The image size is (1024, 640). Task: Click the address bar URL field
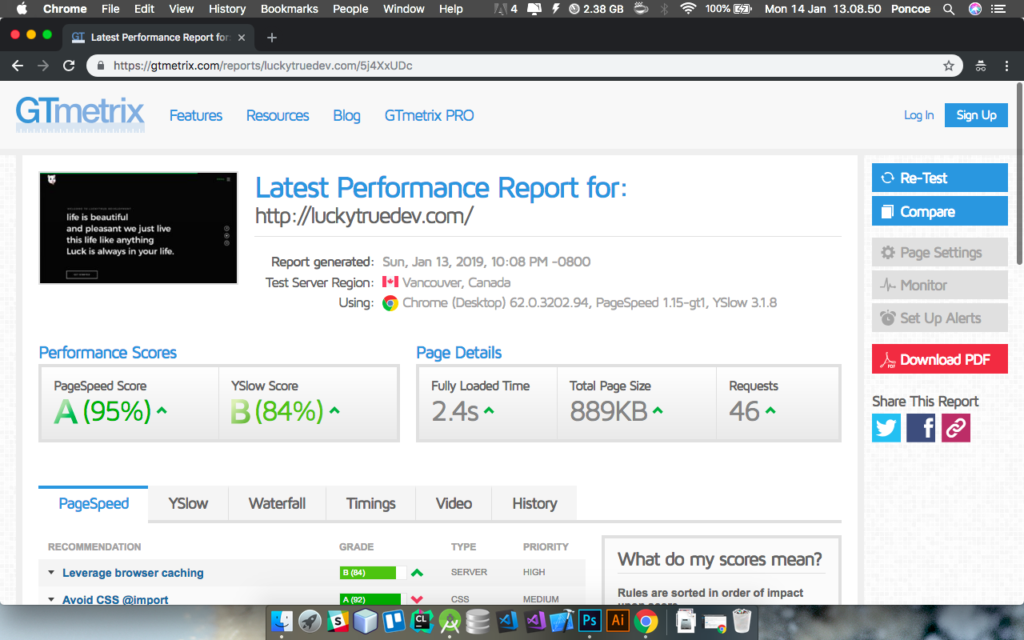[522, 65]
